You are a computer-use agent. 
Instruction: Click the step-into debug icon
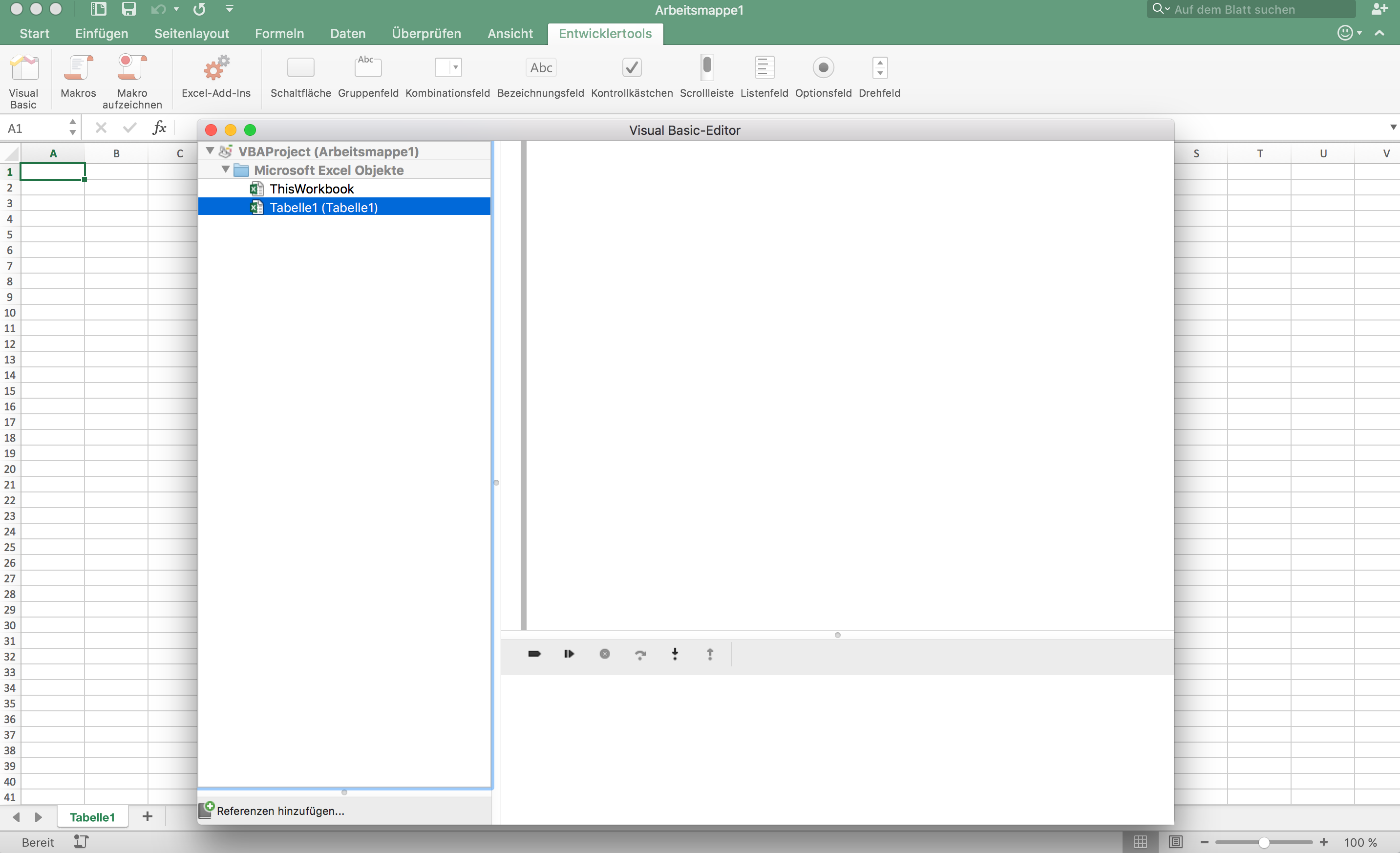click(x=675, y=654)
